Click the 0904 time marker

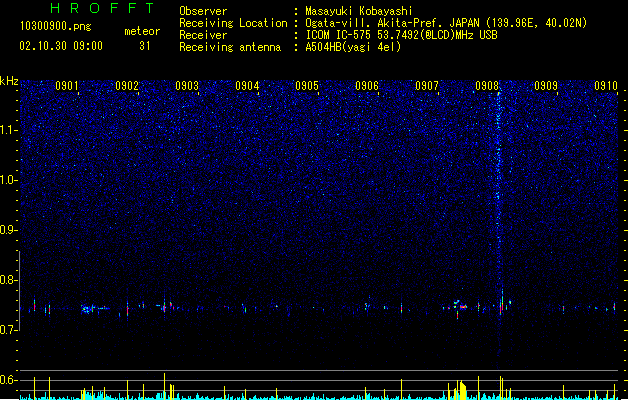point(247,86)
